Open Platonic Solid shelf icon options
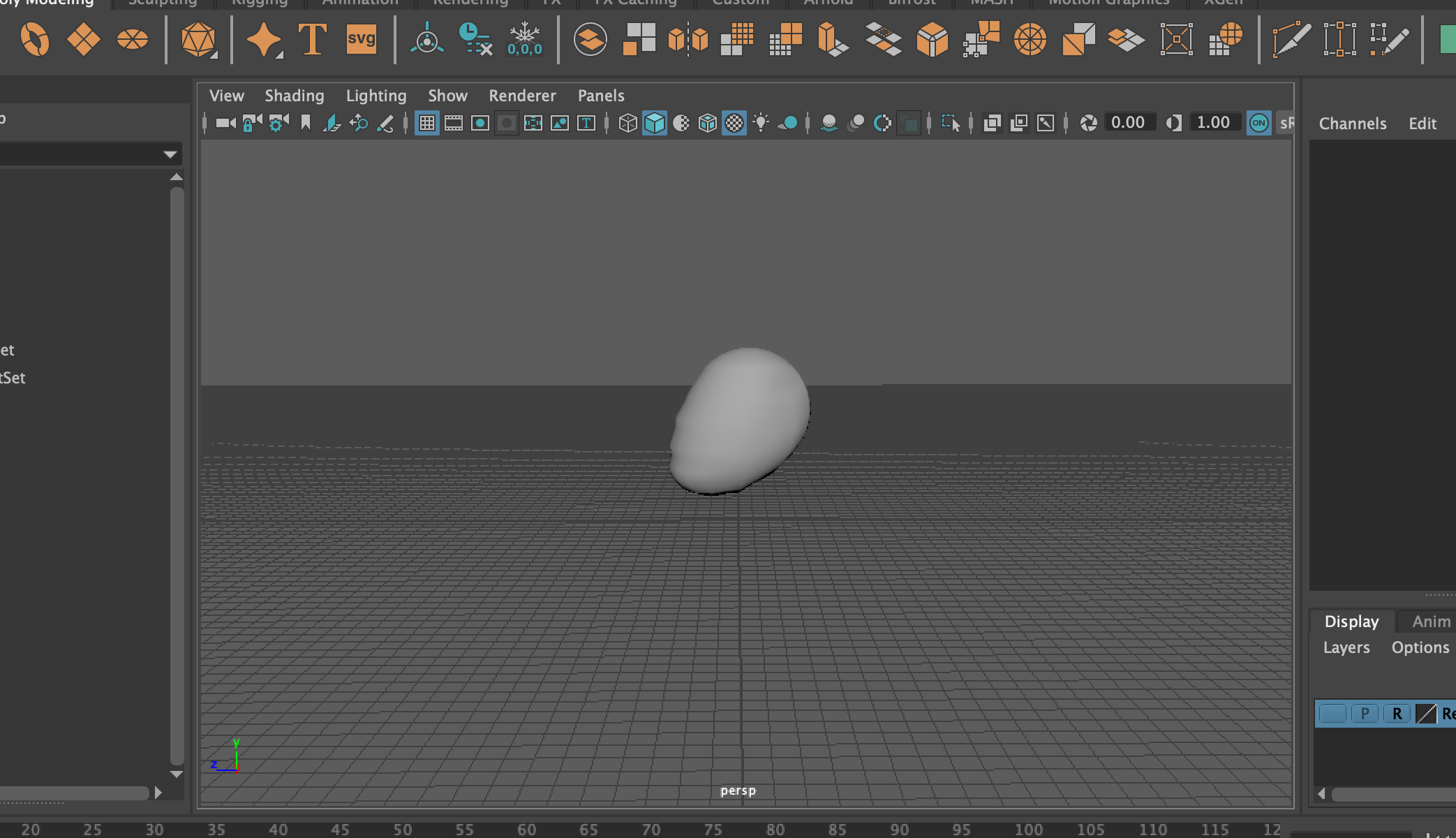Image resolution: width=1456 pixels, height=838 pixels. pyautogui.click(x=198, y=39)
